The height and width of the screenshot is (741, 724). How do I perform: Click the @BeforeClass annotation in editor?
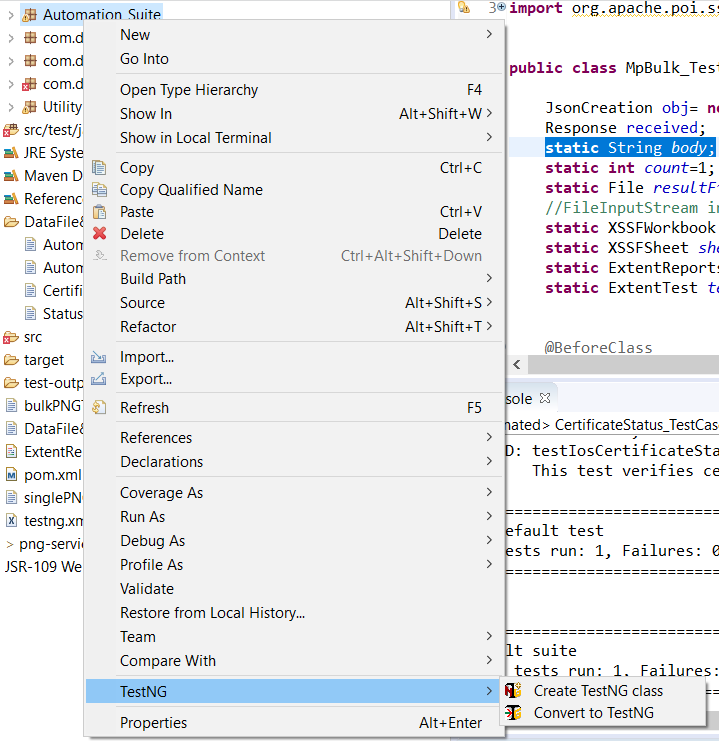pyautogui.click(x=598, y=348)
